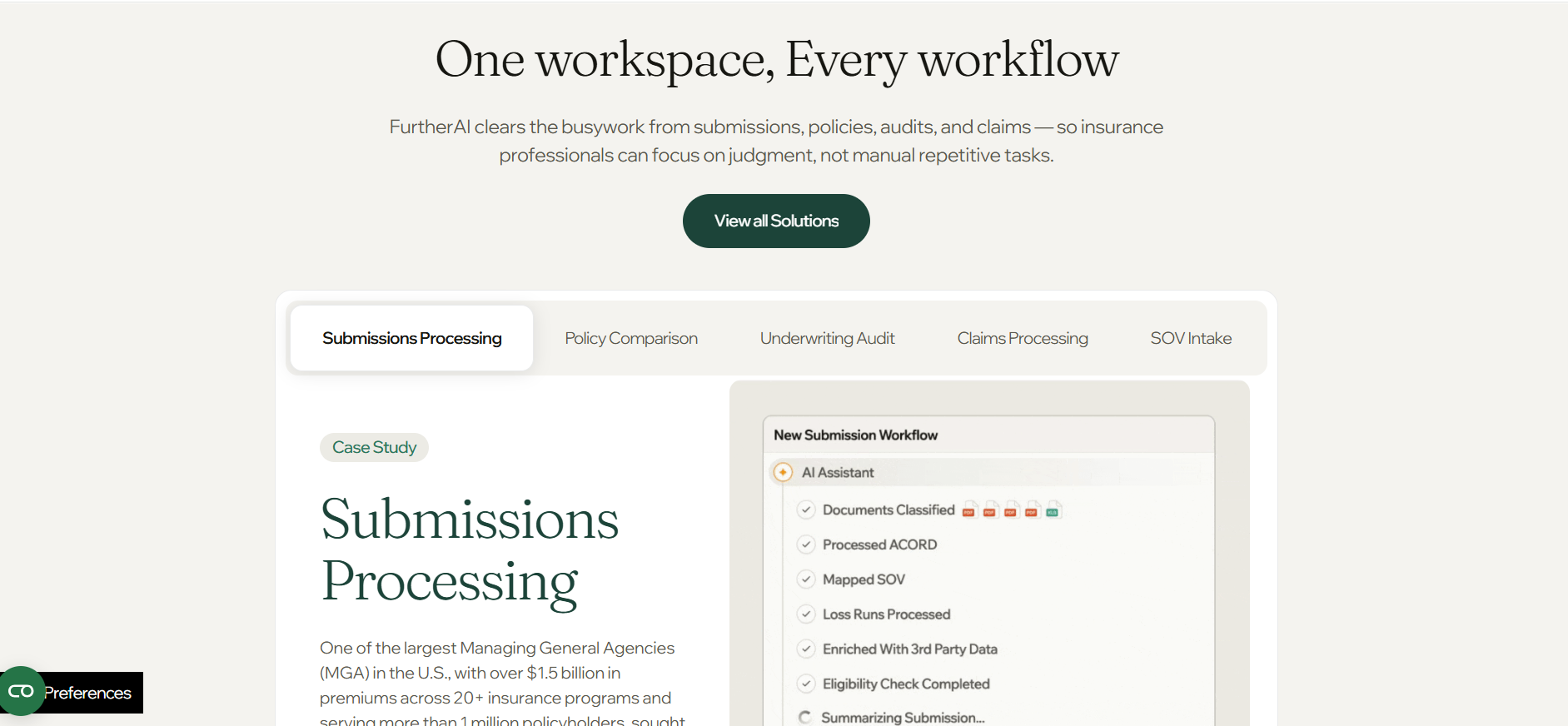Click the "AI Assistant" label
This screenshot has height=726, width=1568.
(x=838, y=472)
